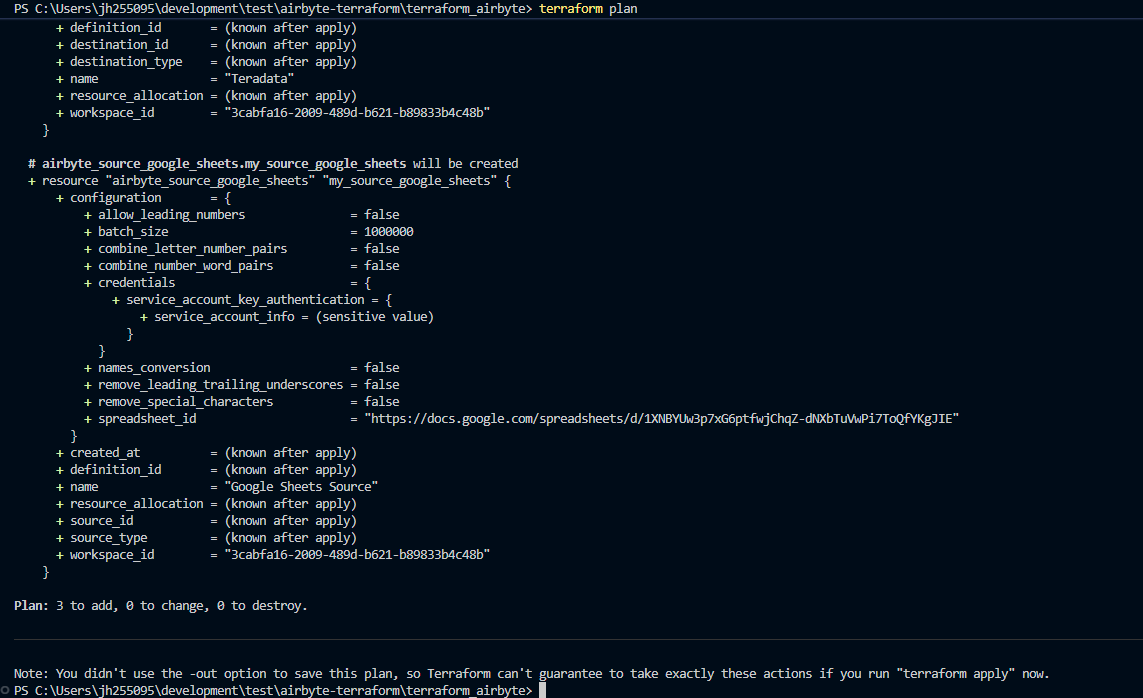Image resolution: width=1143 pixels, height=698 pixels.
Task: Click the circle indicator beside bottom prompt
Action: click(x=5, y=690)
